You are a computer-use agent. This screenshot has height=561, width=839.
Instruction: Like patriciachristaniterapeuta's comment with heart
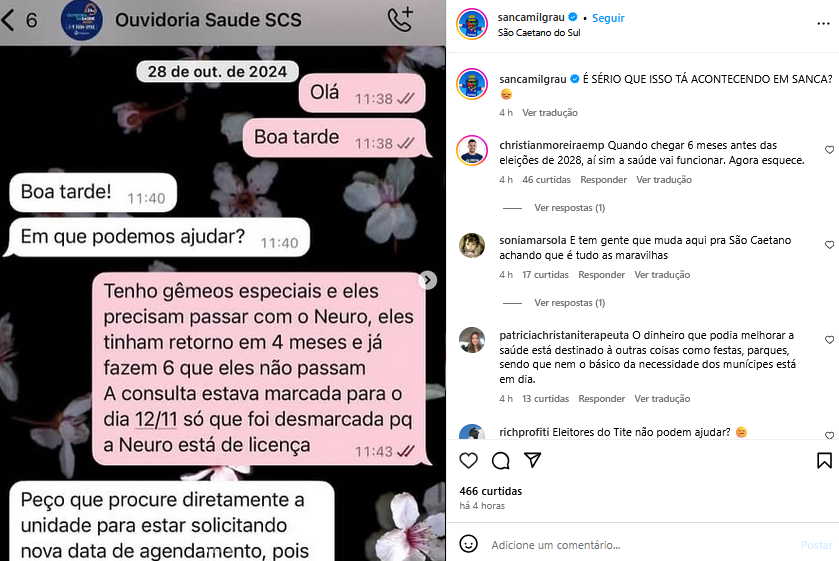coord(829,339)
